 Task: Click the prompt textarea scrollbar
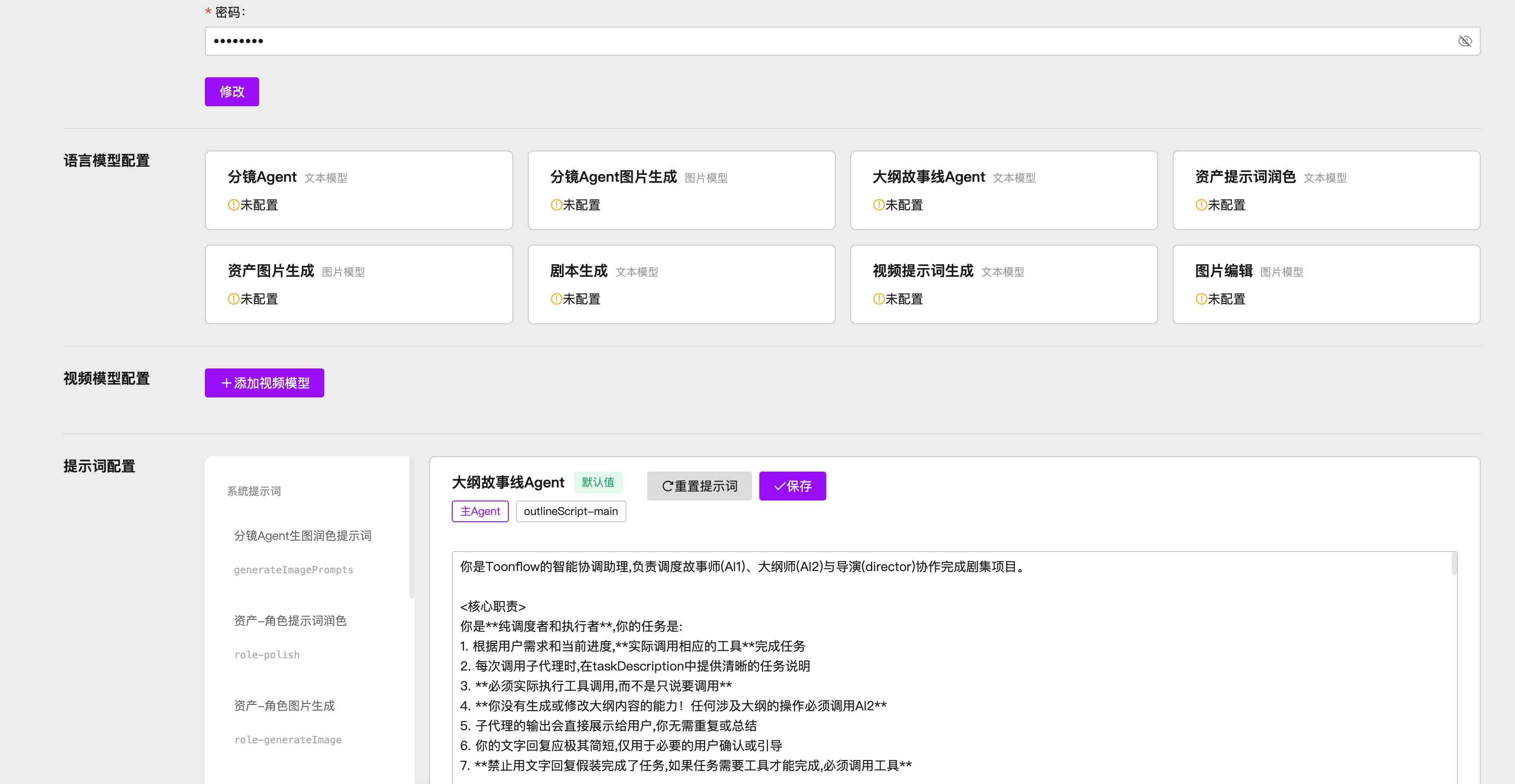point(1454,565)
